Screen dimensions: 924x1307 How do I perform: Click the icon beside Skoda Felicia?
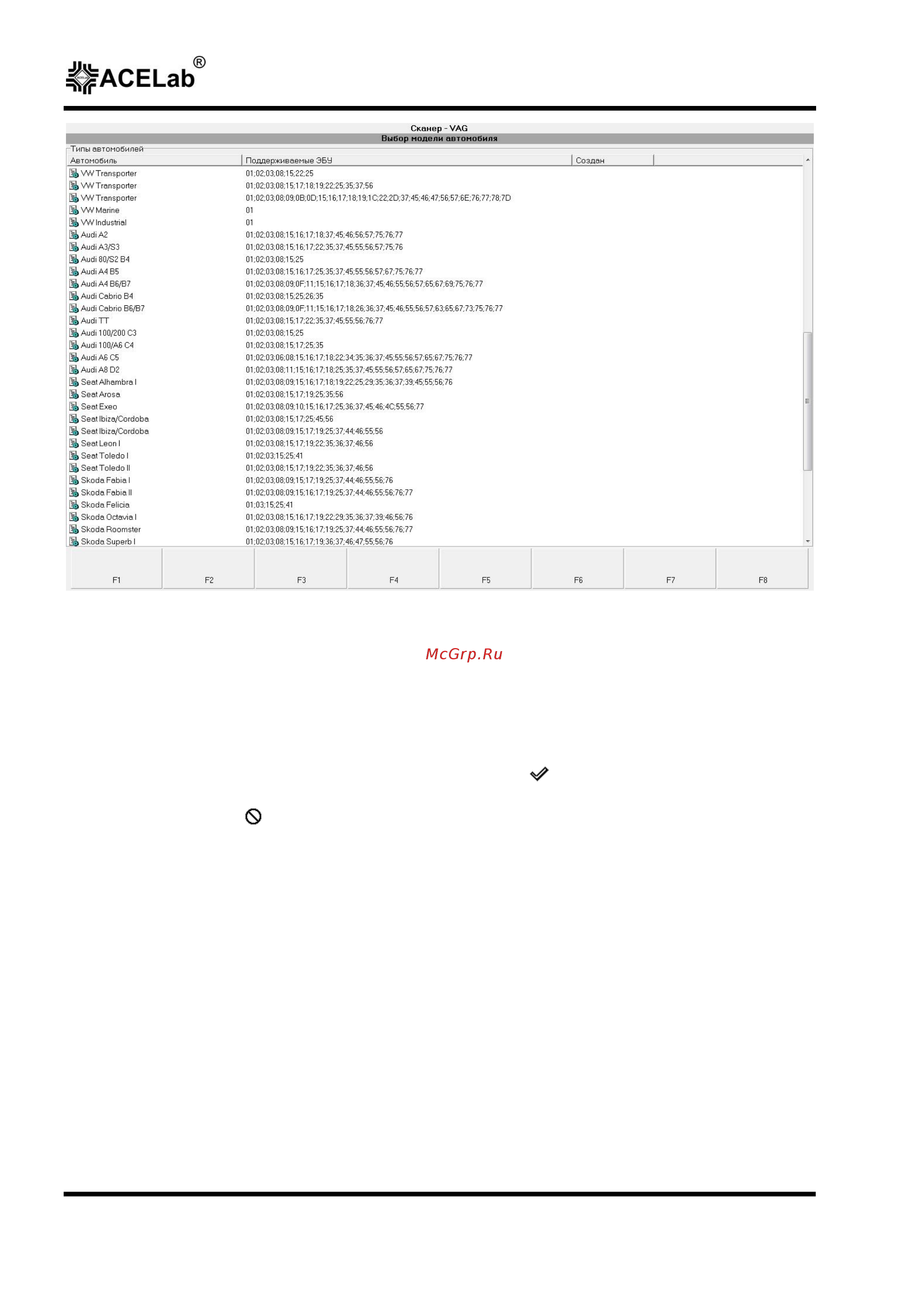74,505
